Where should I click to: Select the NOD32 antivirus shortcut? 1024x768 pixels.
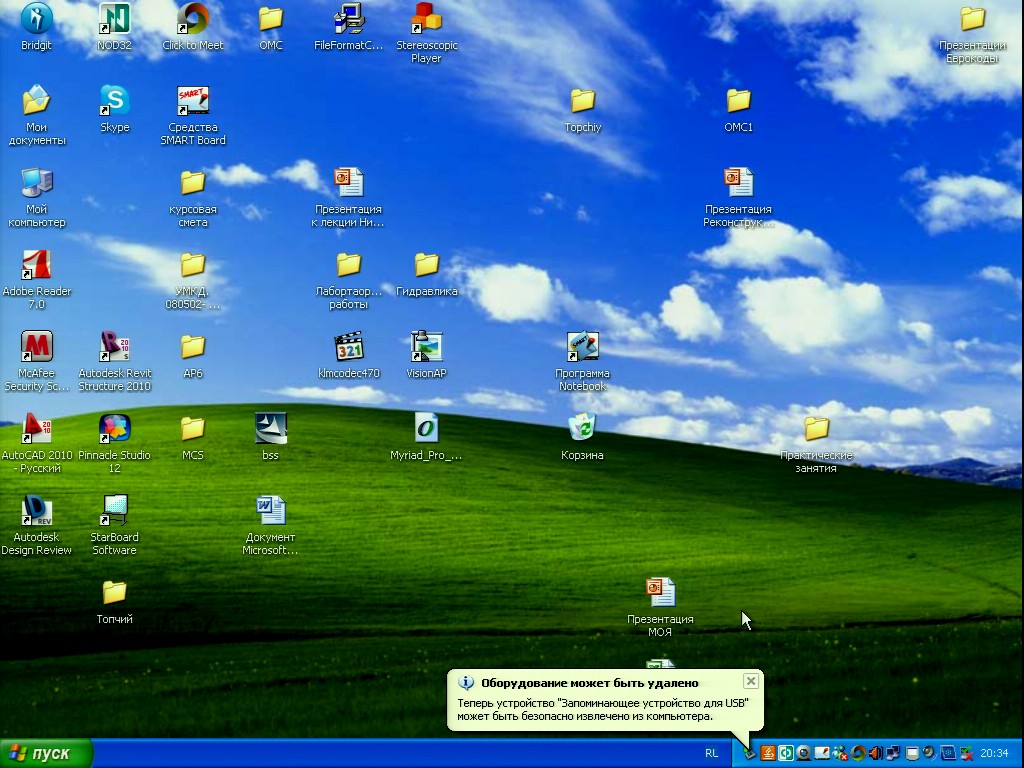(114, 26)
